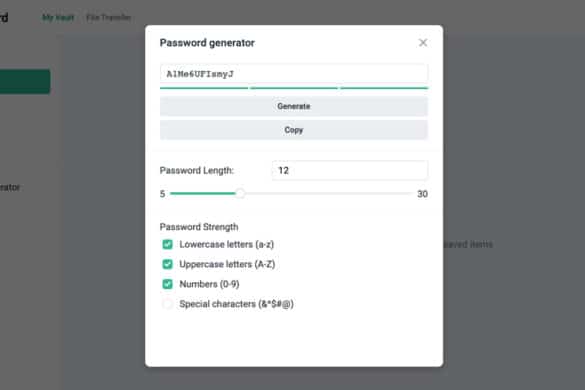This screenshot has width=585, height=390.
Task: Click the Numbers (0-9) label
Action: 209,284
